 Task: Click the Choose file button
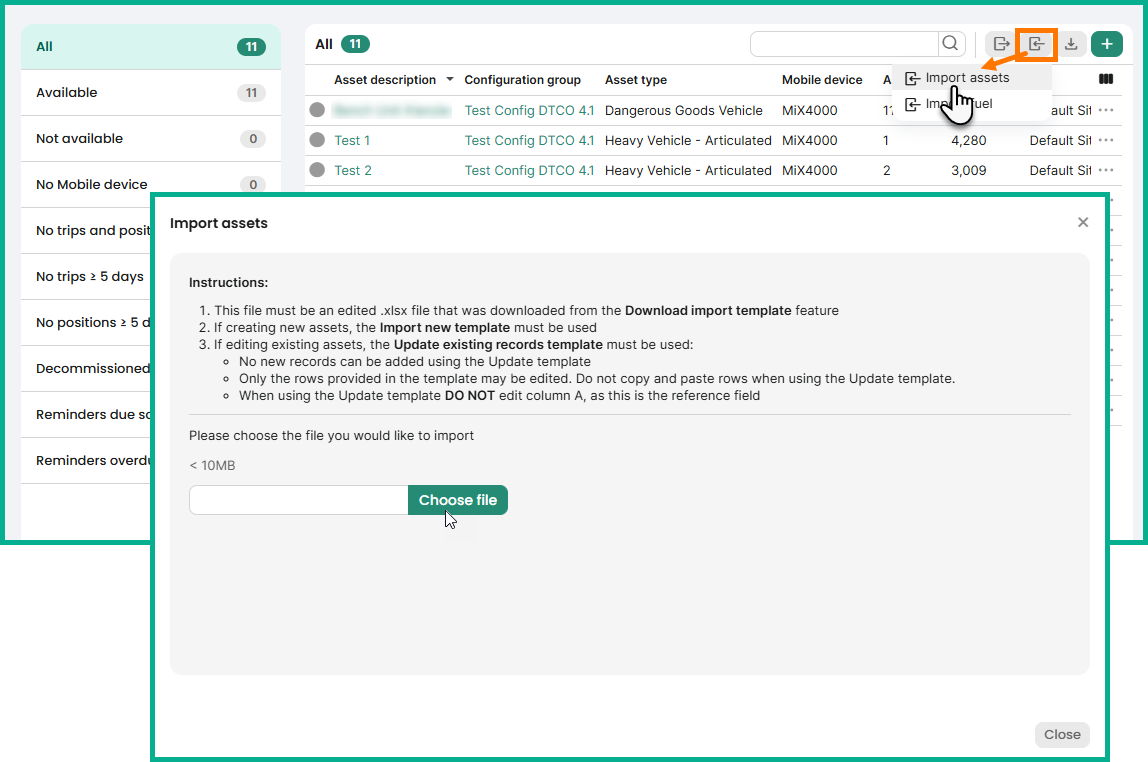(458, 500)
